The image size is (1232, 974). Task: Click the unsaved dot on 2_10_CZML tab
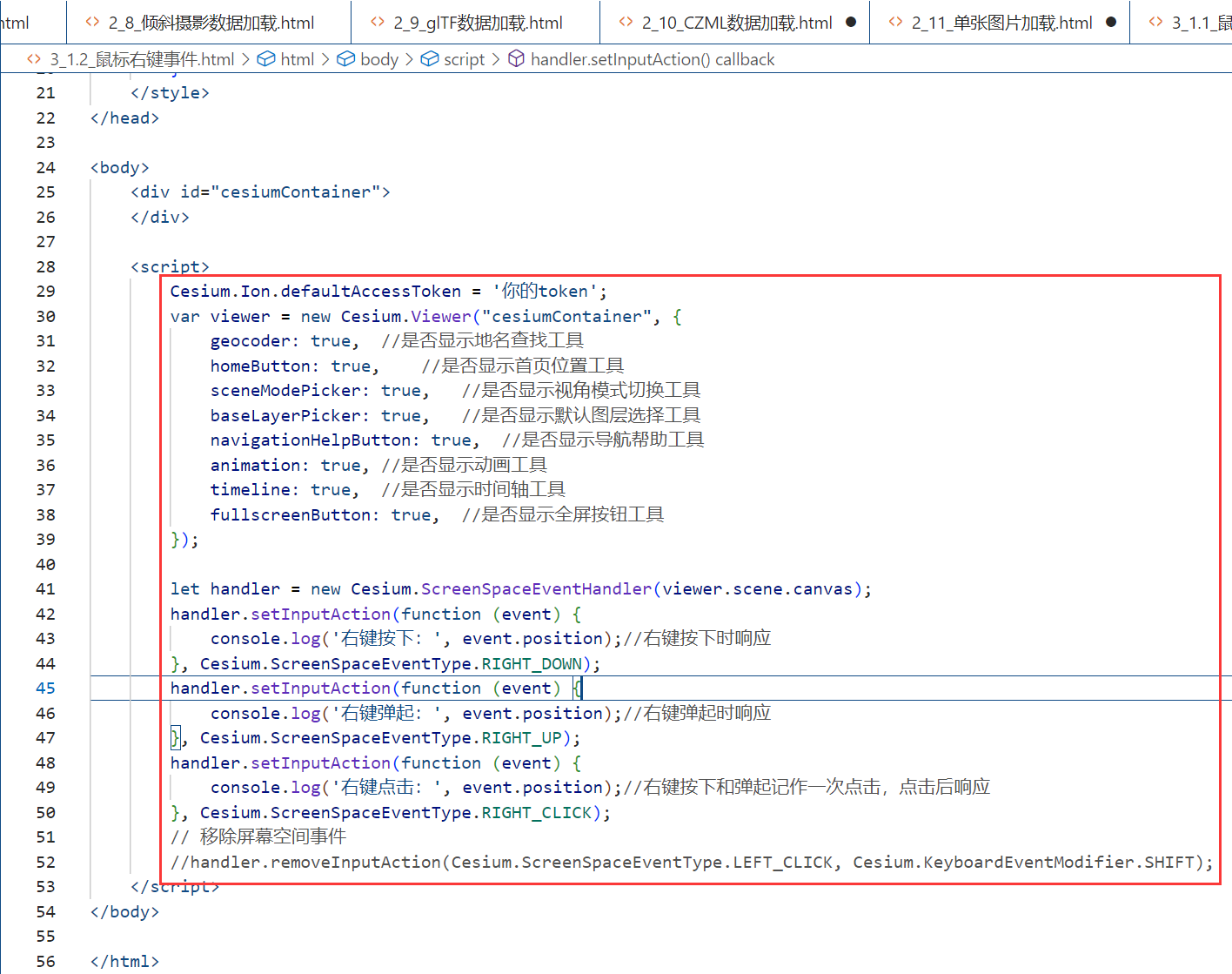pyautogui.click(x=851, y=23)
